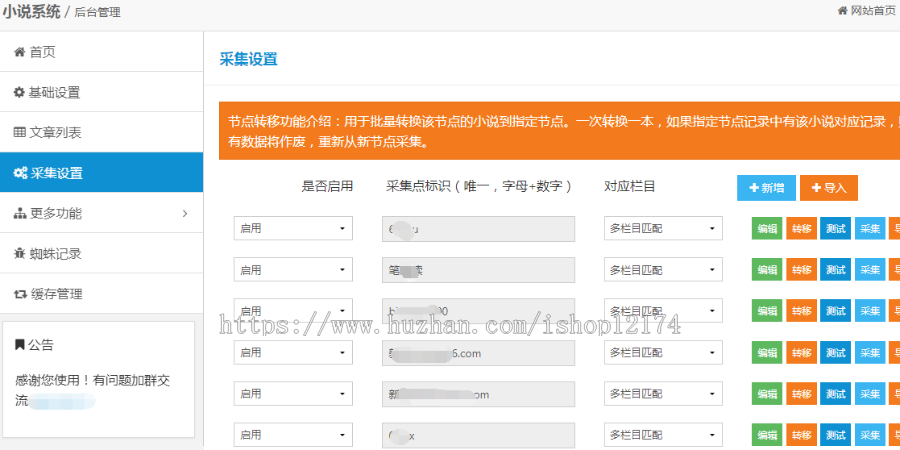Image resolution: width=900 pixels, height=450 pixels.
Task: Focus the identifier field ending with "00"
Action: coord(479,311)
